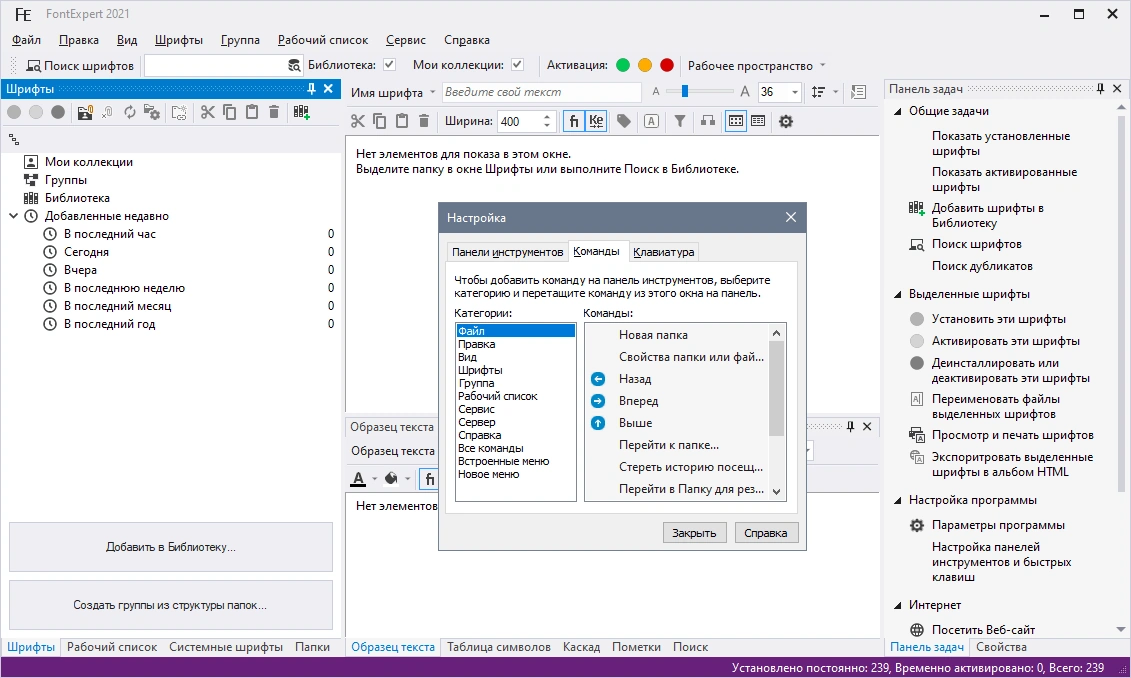Image resolution: width=1131 pixels, height=678 pixels.
Task: Click the copy icon in font list toolbar
Action: pos(379,121)
